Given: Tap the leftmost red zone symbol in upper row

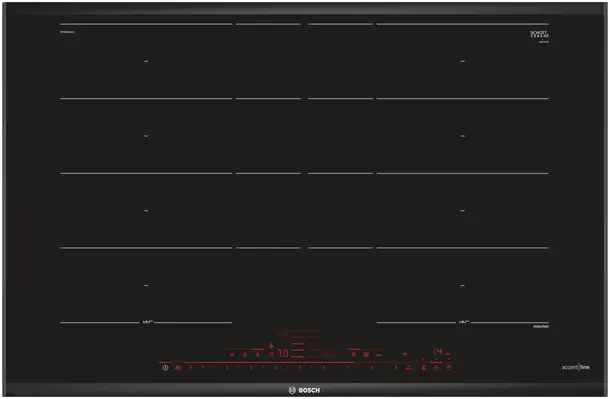Looking at the screenshot, I should point(232,354).
